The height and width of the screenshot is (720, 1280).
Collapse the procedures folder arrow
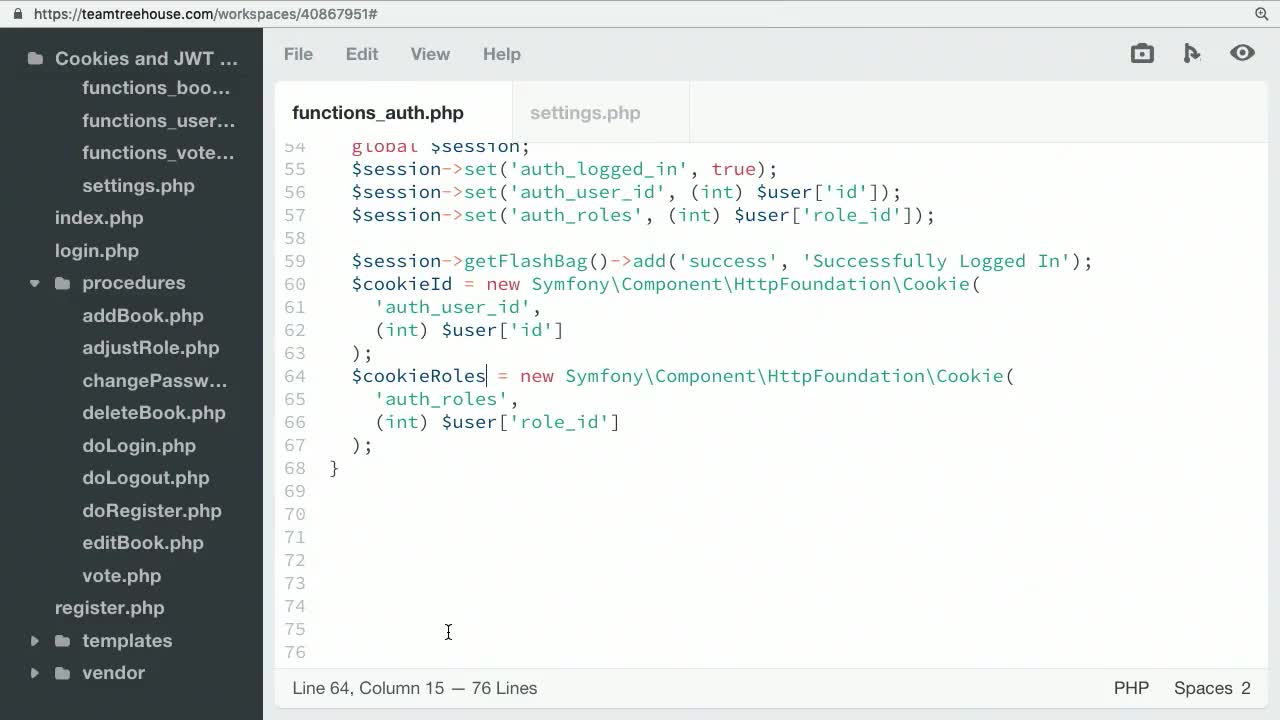[x=35, y=283]
